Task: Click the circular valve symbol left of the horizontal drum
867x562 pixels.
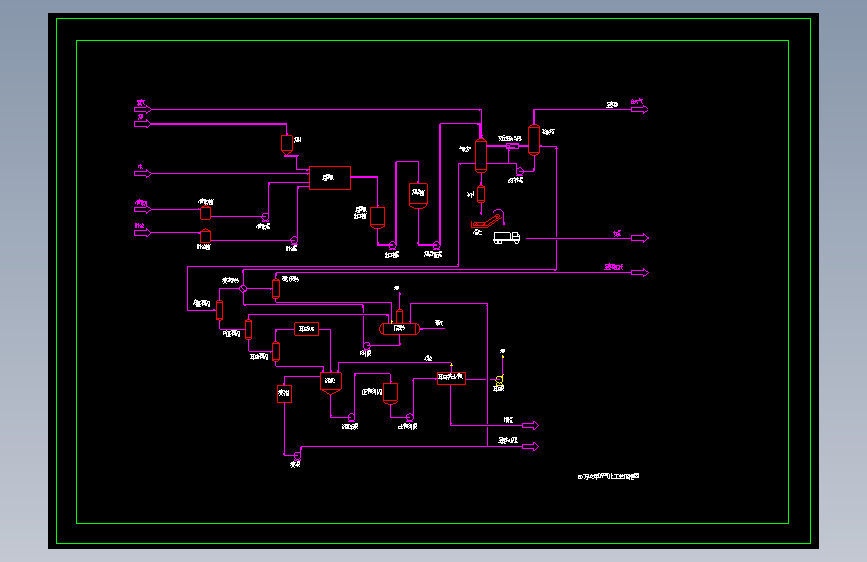Action: pyautogui.click(x=243, y=289)
